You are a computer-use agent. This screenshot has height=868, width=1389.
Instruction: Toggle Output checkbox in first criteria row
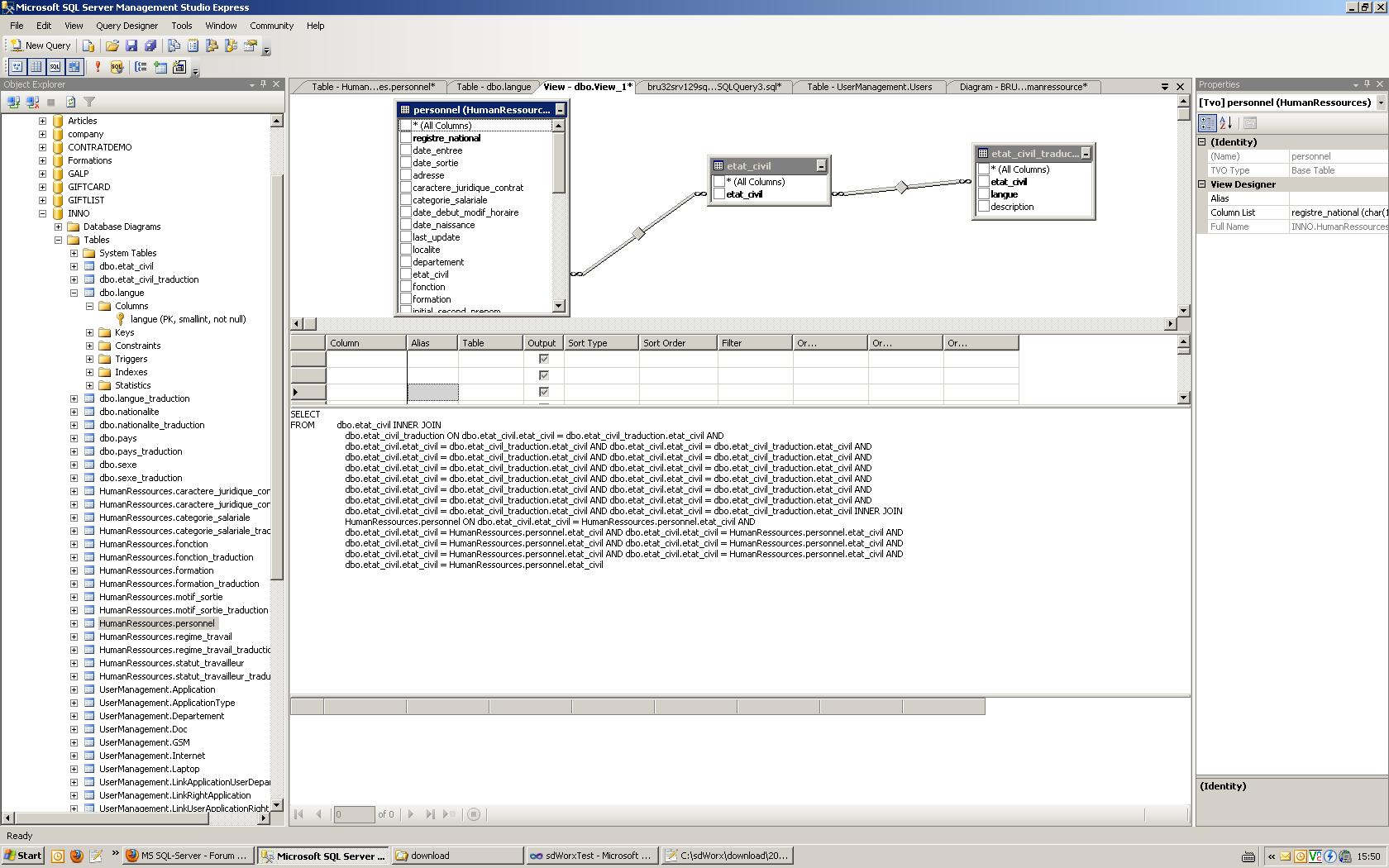543,359
